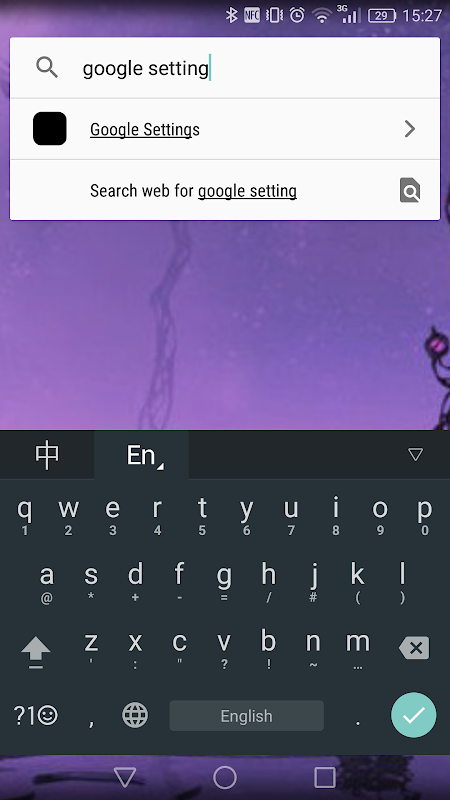
Task: Tap the magnifier search icon
Action: [x=47, y=67]
